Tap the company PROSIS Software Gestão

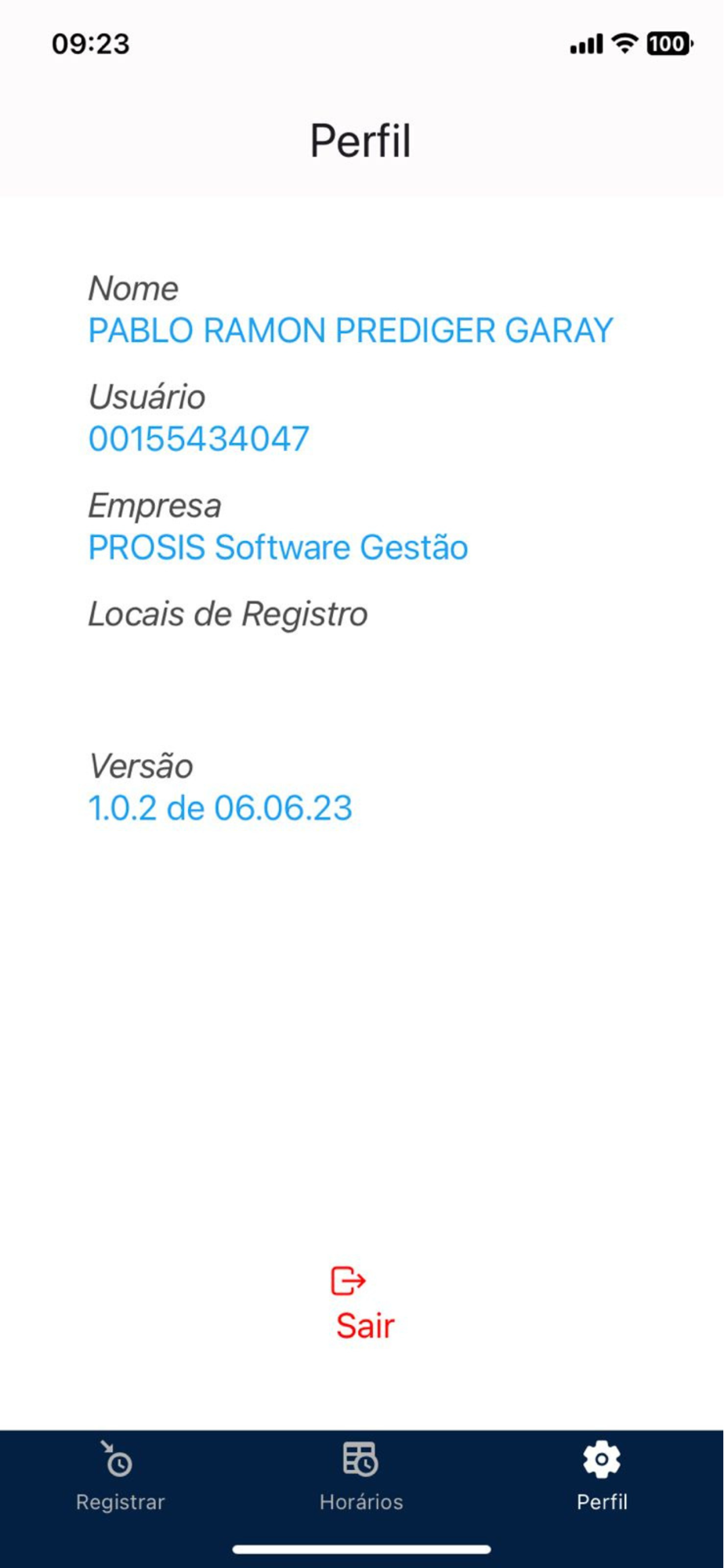click(278, 547)
